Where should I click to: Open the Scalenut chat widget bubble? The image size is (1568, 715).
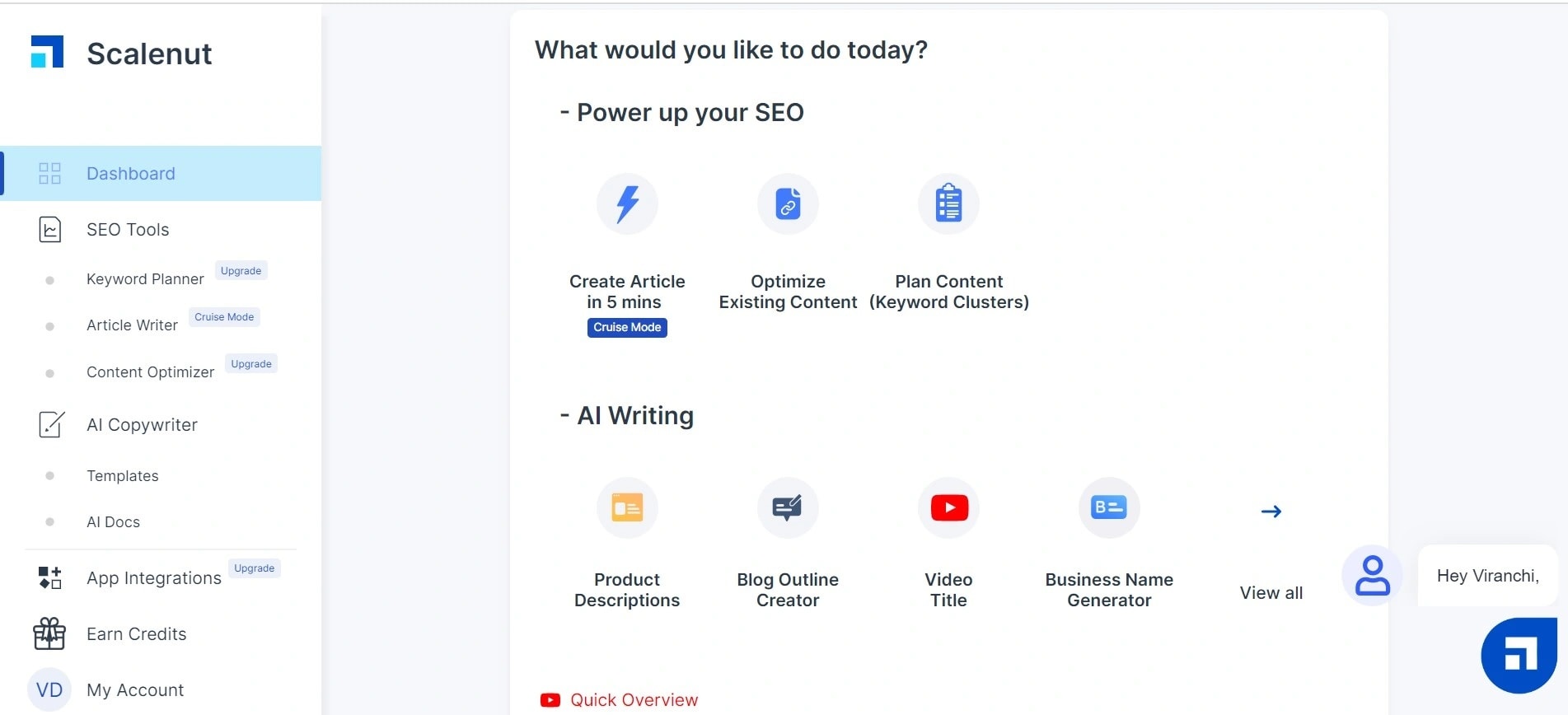[1519, 655]
